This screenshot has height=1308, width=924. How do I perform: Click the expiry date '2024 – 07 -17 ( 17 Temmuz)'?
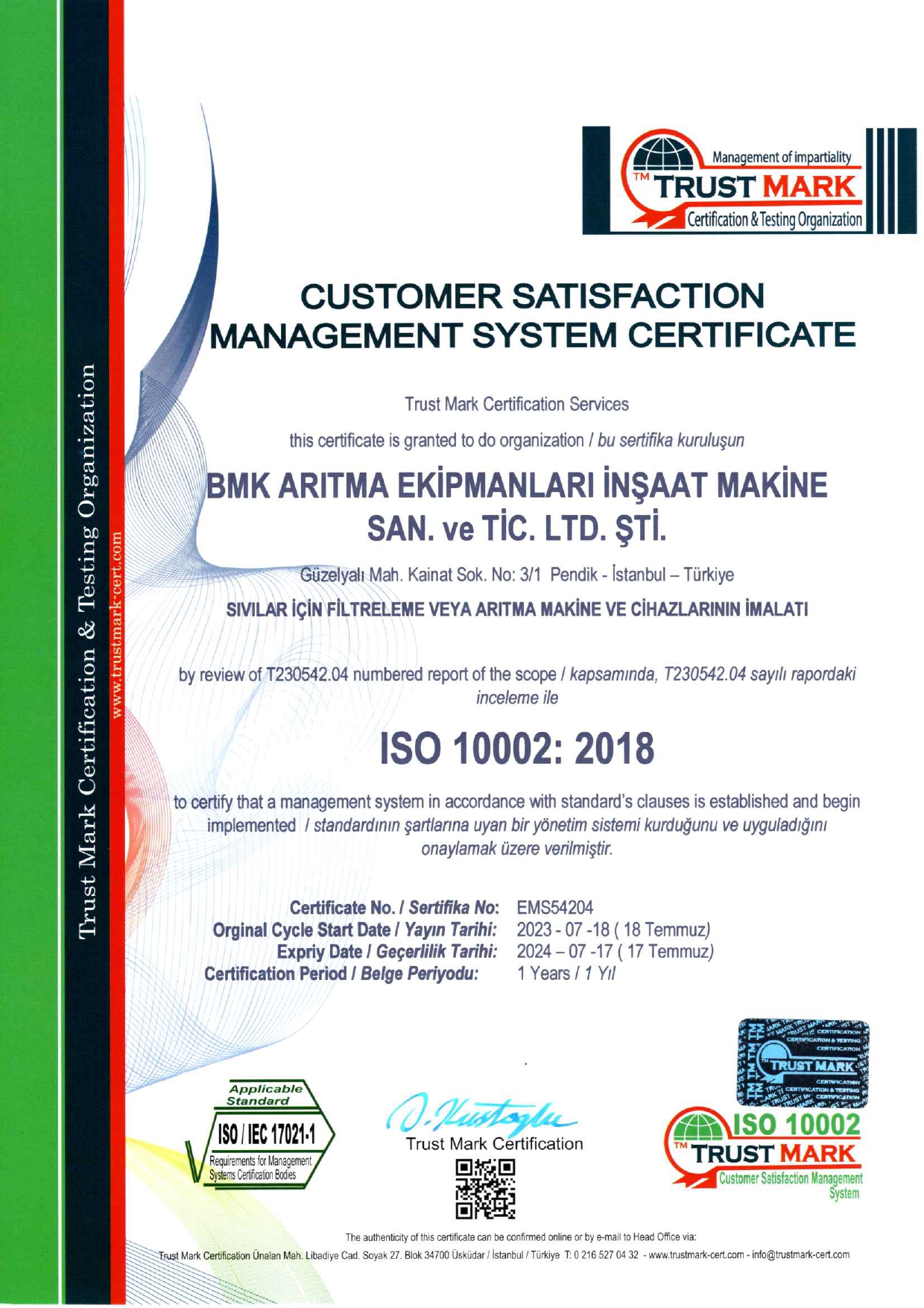[x=616, y=952]
